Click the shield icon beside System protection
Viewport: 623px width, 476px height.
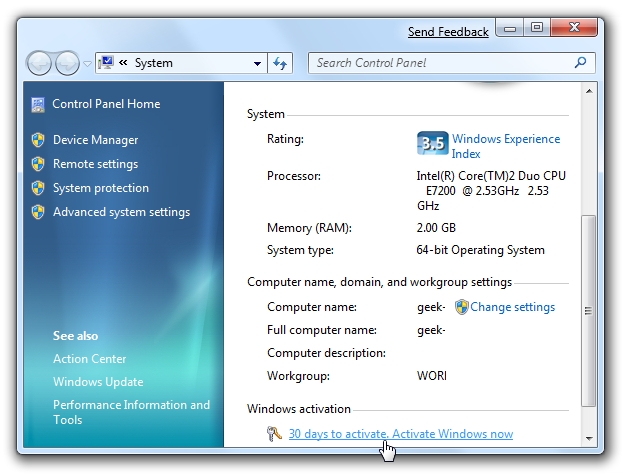(38, 188)
